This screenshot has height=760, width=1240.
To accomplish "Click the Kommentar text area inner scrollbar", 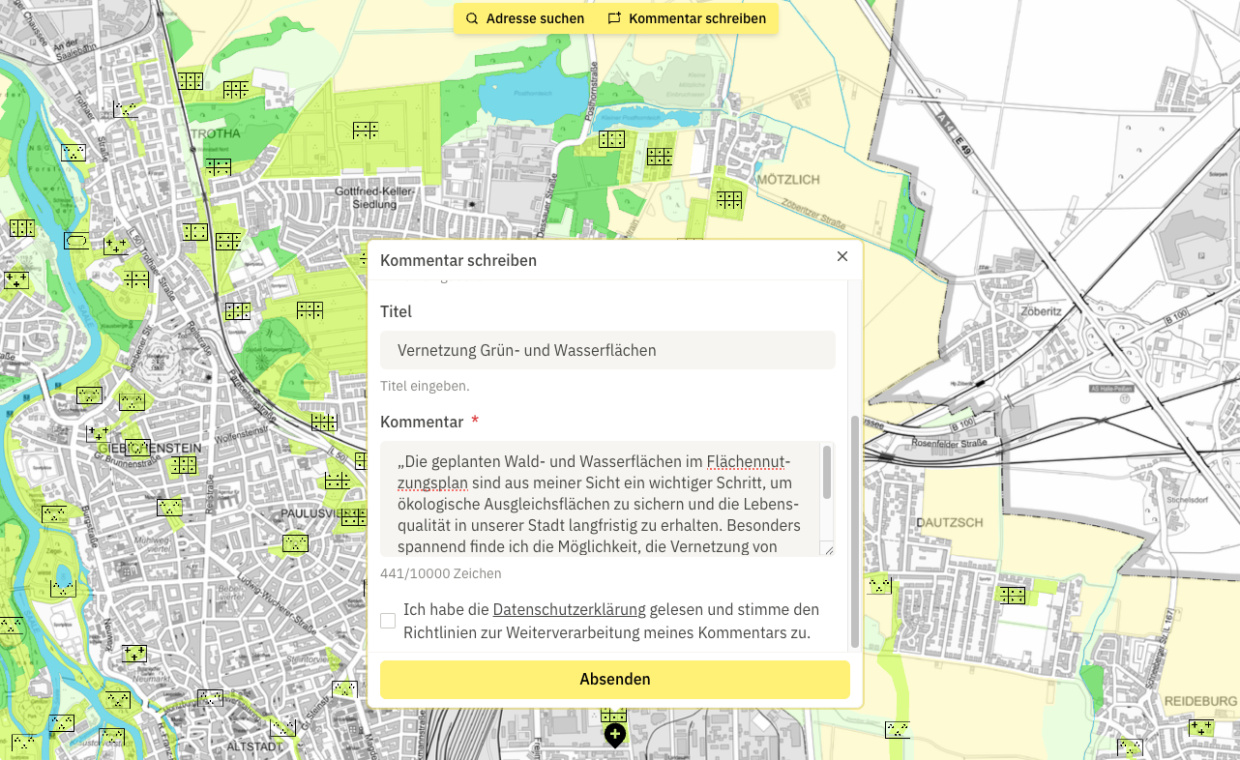I will [827, 472].
